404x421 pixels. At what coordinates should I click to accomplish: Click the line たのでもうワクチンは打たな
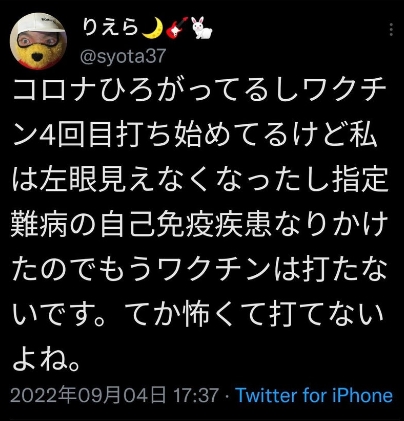(x=200, y=271)
